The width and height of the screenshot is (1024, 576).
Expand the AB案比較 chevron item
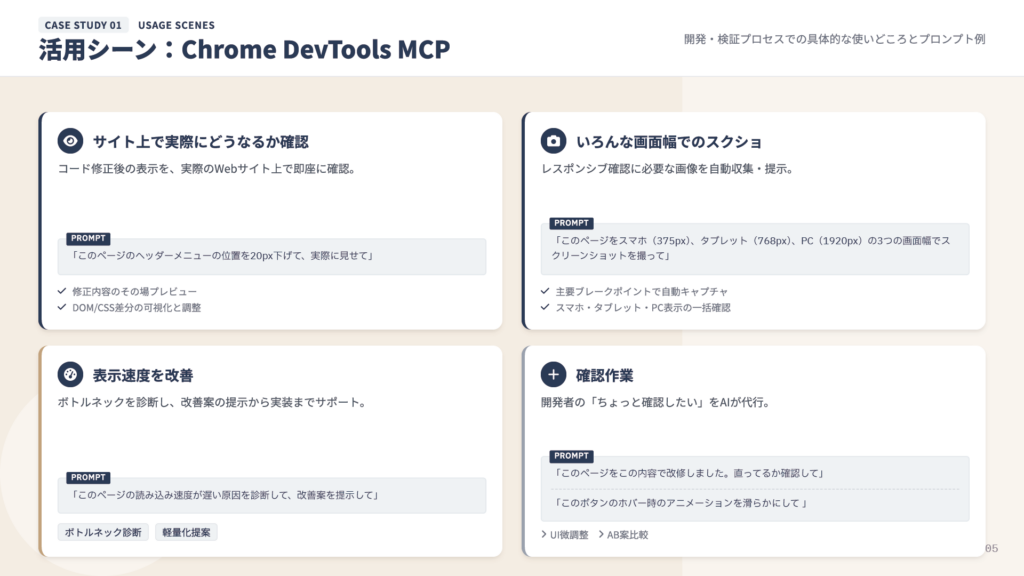pos(623,534)
